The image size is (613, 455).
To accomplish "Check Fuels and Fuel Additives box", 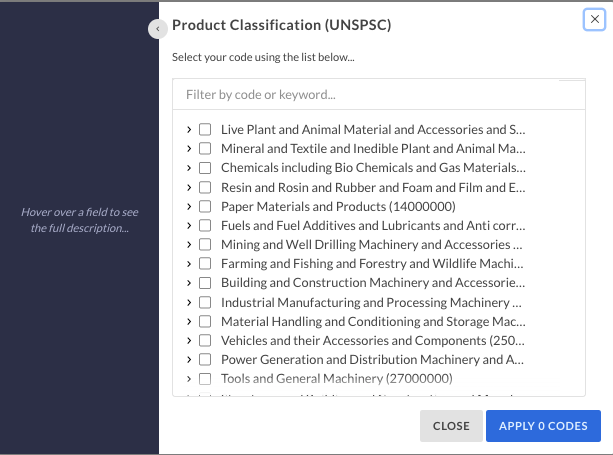I will pyautogui.click(x=205, y=226).
